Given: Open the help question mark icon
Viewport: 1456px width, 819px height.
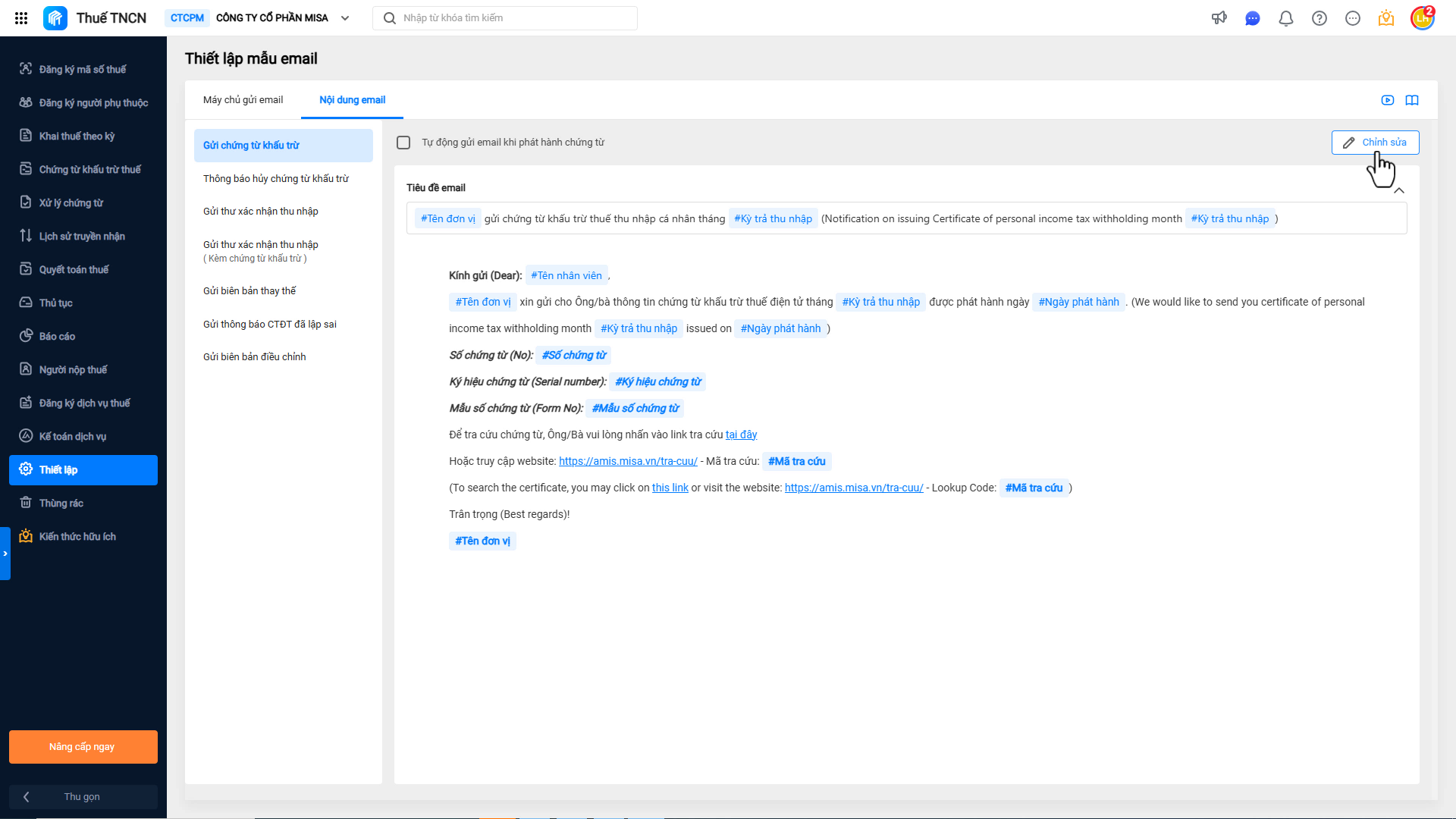Looking at the screenshot, I should pos(1319,18).
